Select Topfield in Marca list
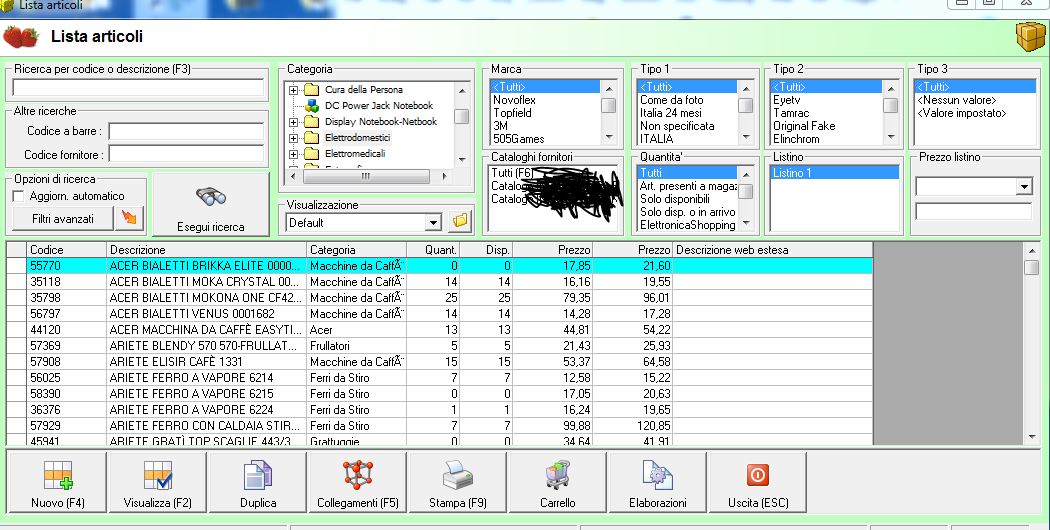This screenshot has height=530, width=1050. point(512,113)
